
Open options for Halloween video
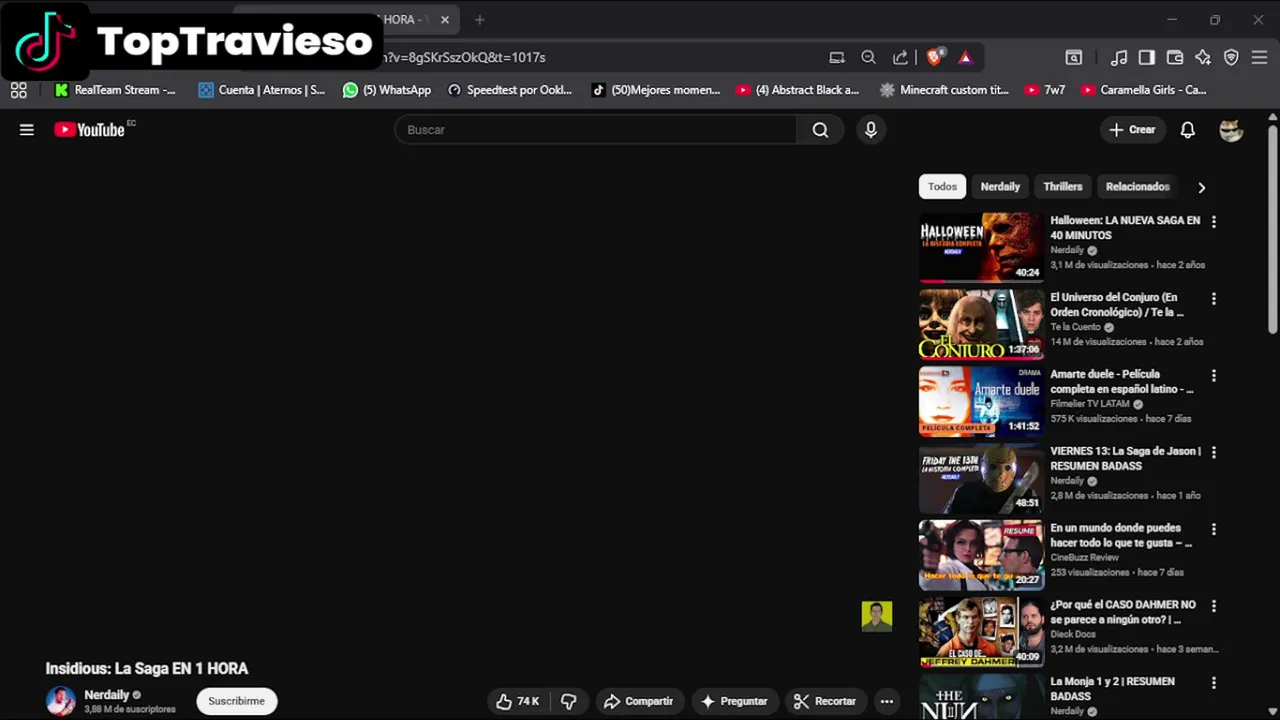click(x=1214, y=222)
